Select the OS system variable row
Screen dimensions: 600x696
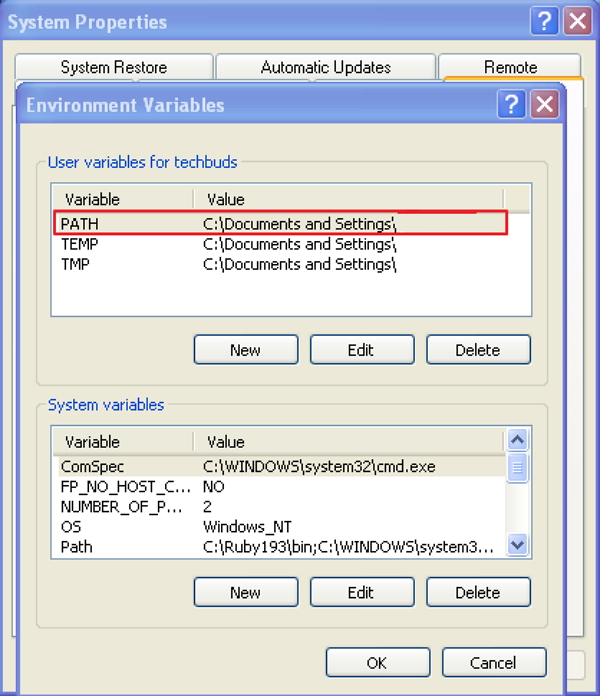click(280, 526)
